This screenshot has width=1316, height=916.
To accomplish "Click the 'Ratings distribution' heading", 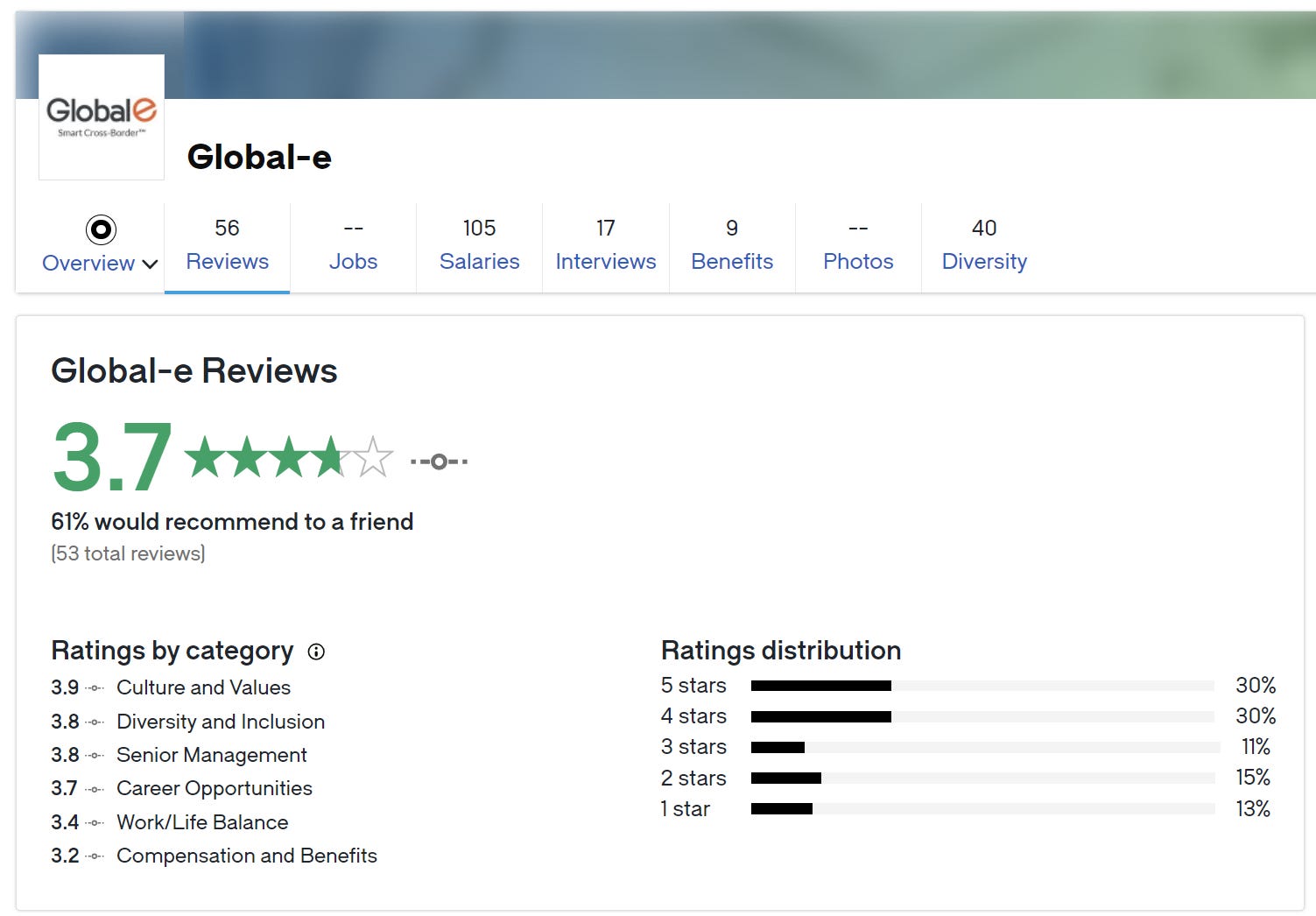I will coord(781,651).
